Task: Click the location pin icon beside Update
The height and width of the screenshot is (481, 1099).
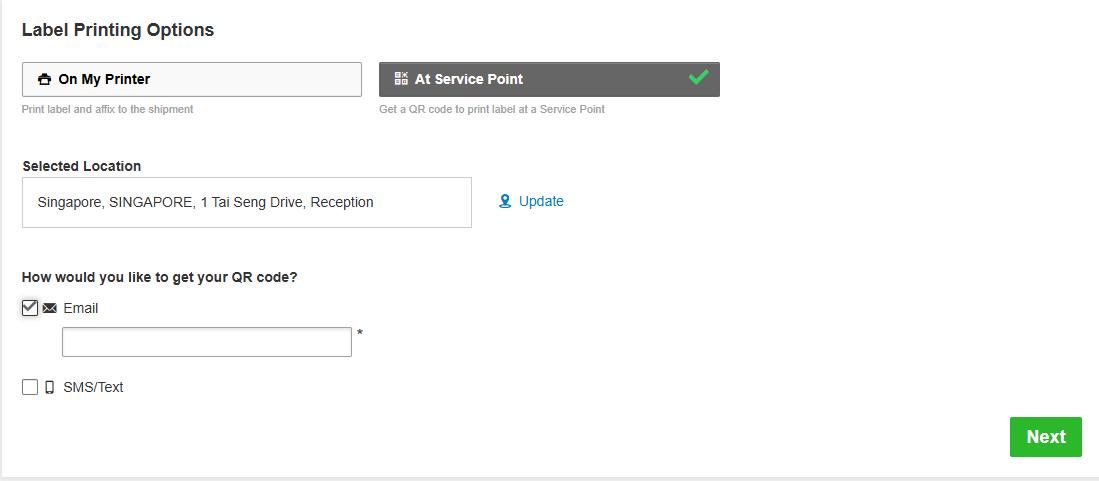Action: pyautogui.click(x=505, y=202)
